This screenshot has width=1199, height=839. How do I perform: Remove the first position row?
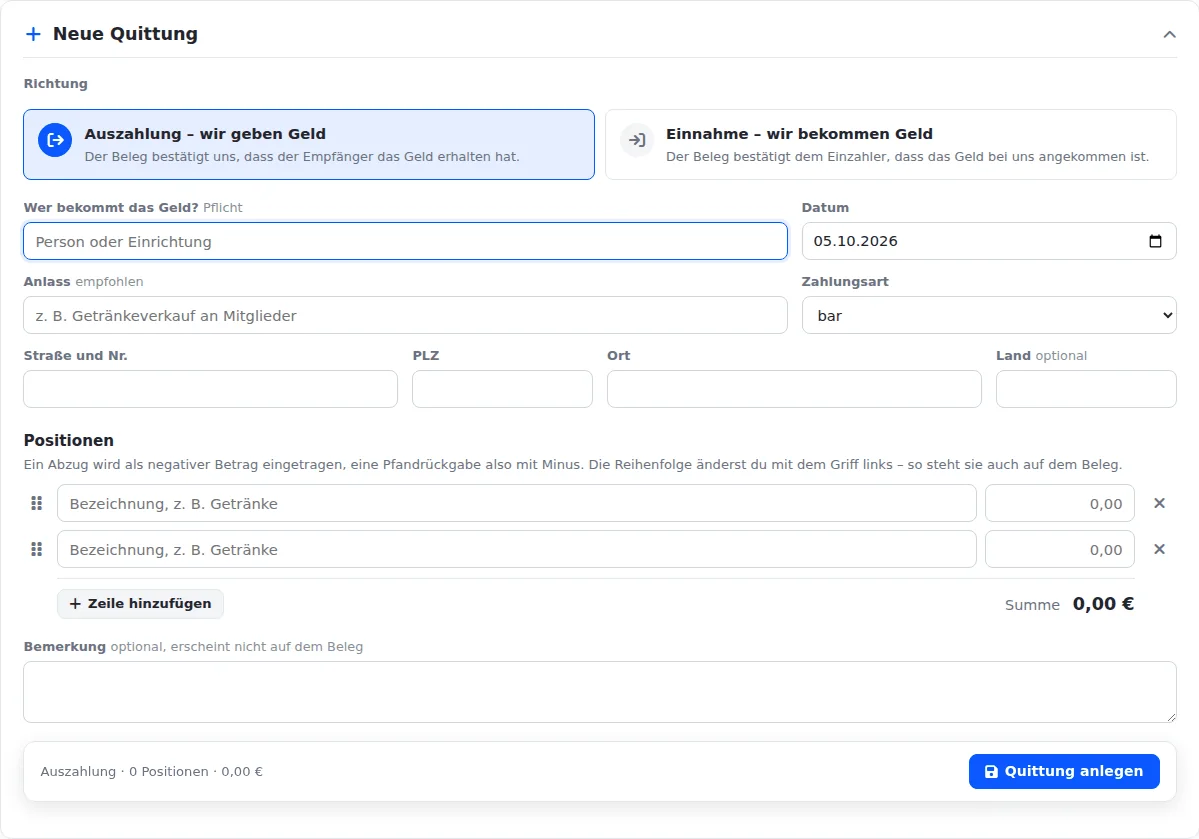pos(1159,503)
